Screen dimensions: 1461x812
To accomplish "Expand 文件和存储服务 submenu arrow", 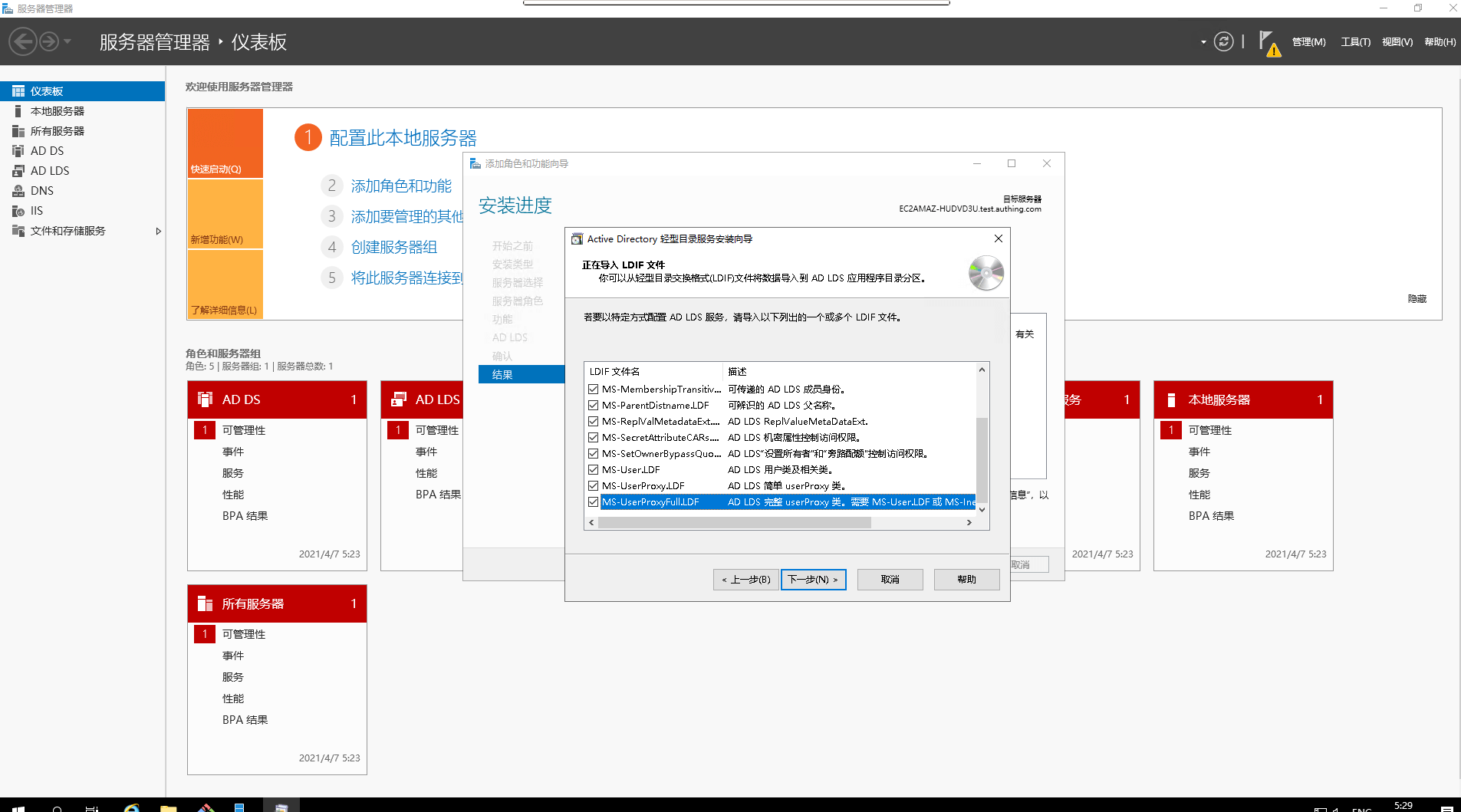I will pyautogui.click(x=158, y=231).
